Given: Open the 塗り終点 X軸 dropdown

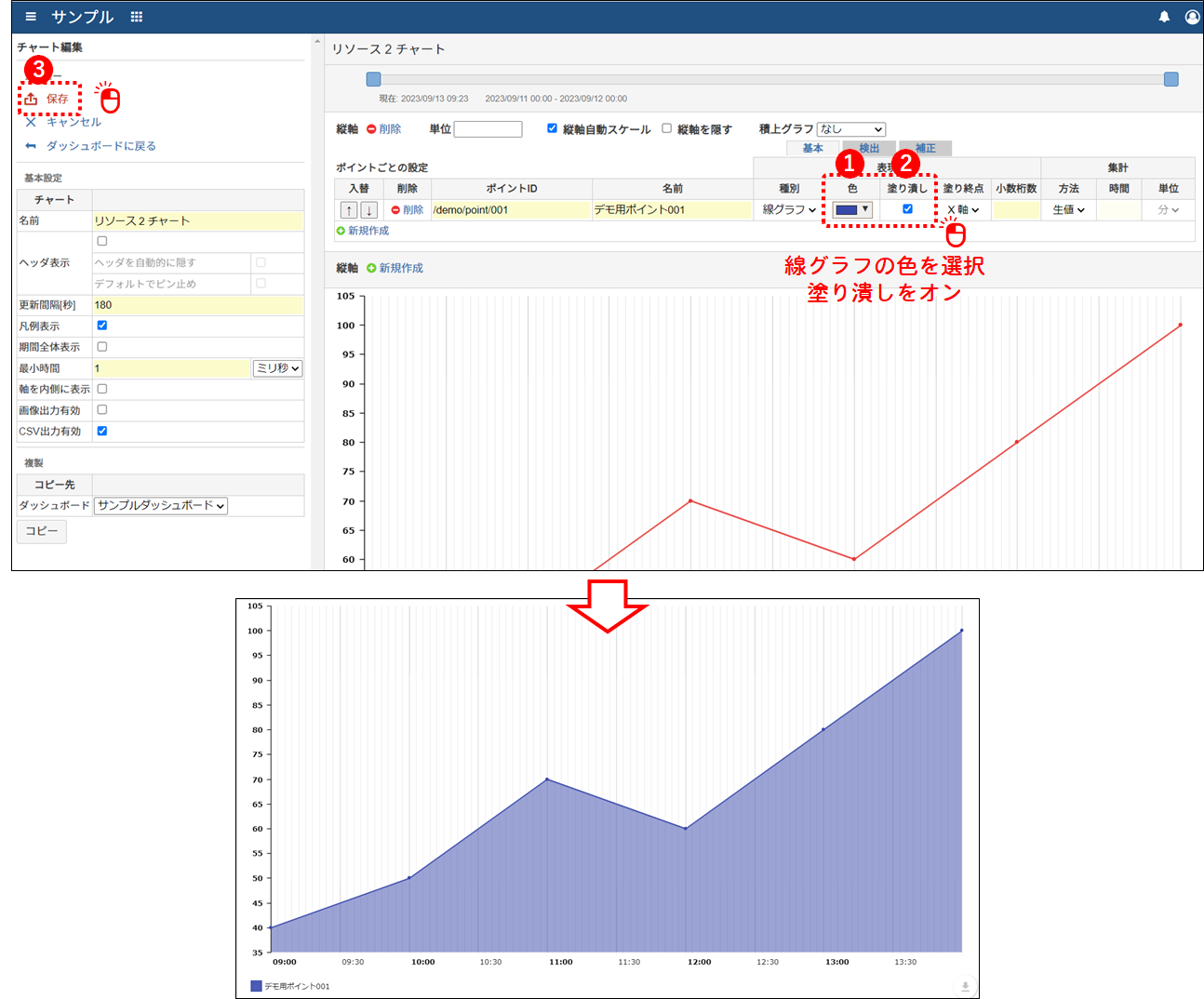Looking at the screenshot, I should coord(963,210).
